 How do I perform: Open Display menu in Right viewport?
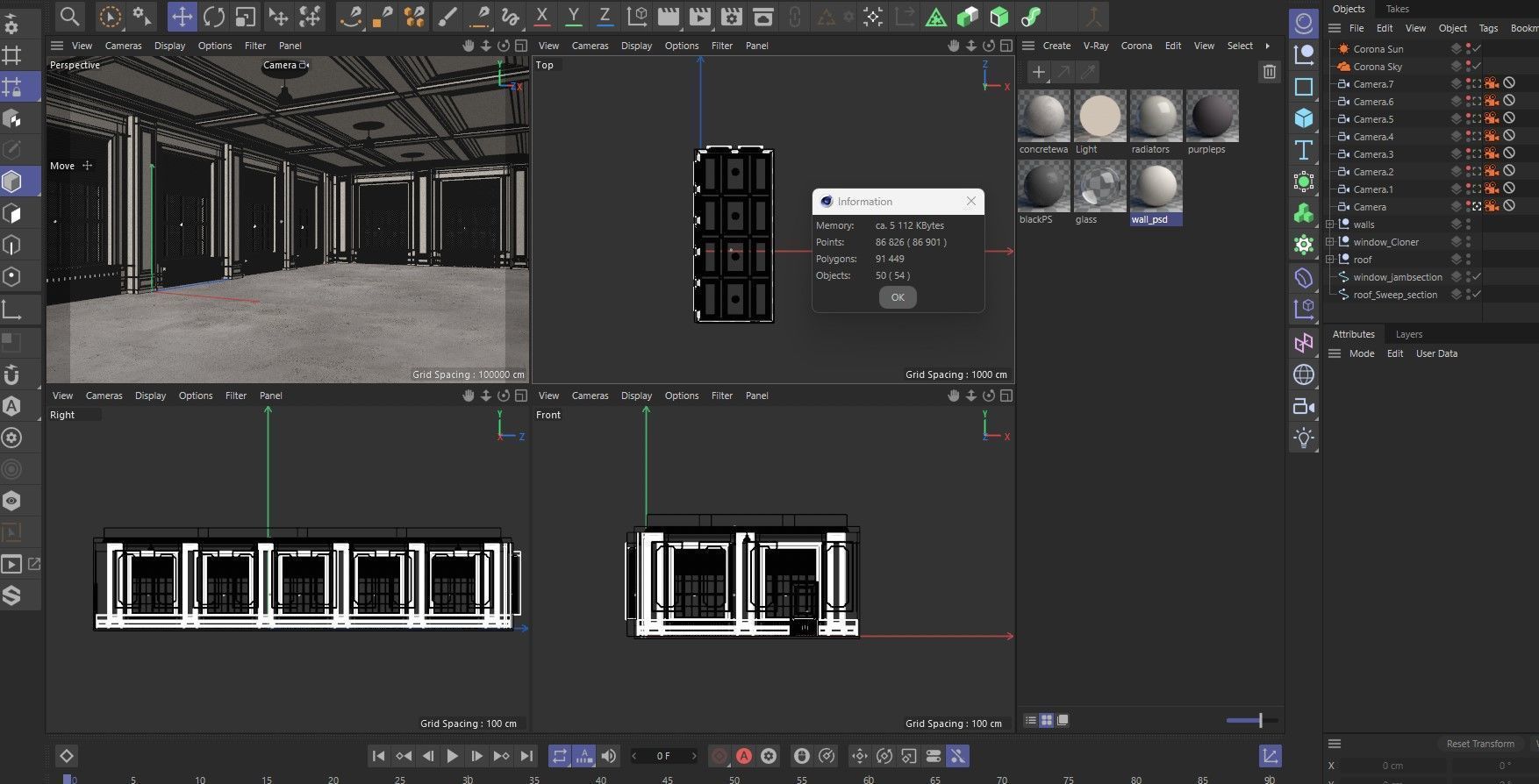click(x=151, y=396)
